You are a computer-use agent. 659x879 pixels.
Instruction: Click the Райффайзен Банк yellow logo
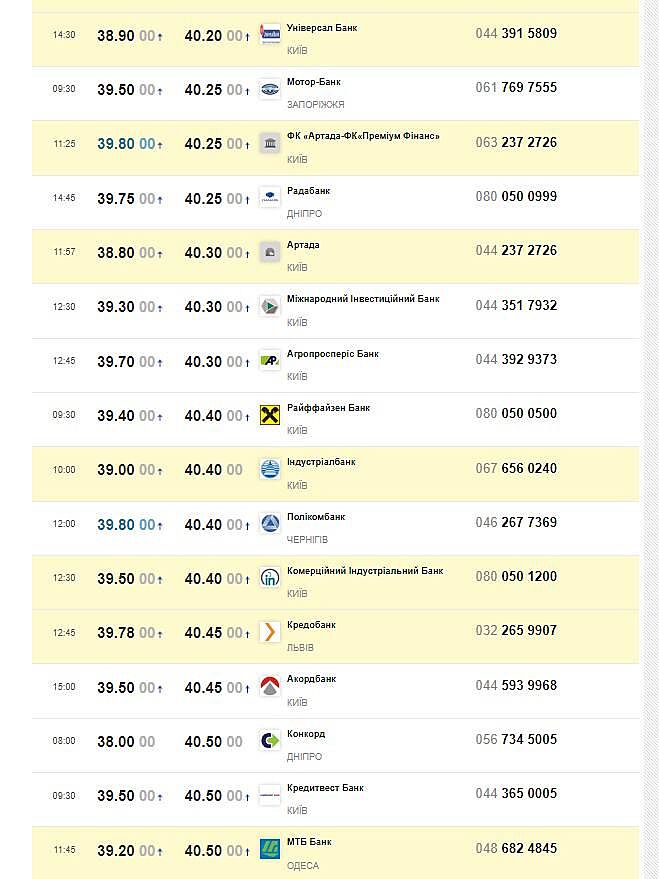[x=270, y=415]
